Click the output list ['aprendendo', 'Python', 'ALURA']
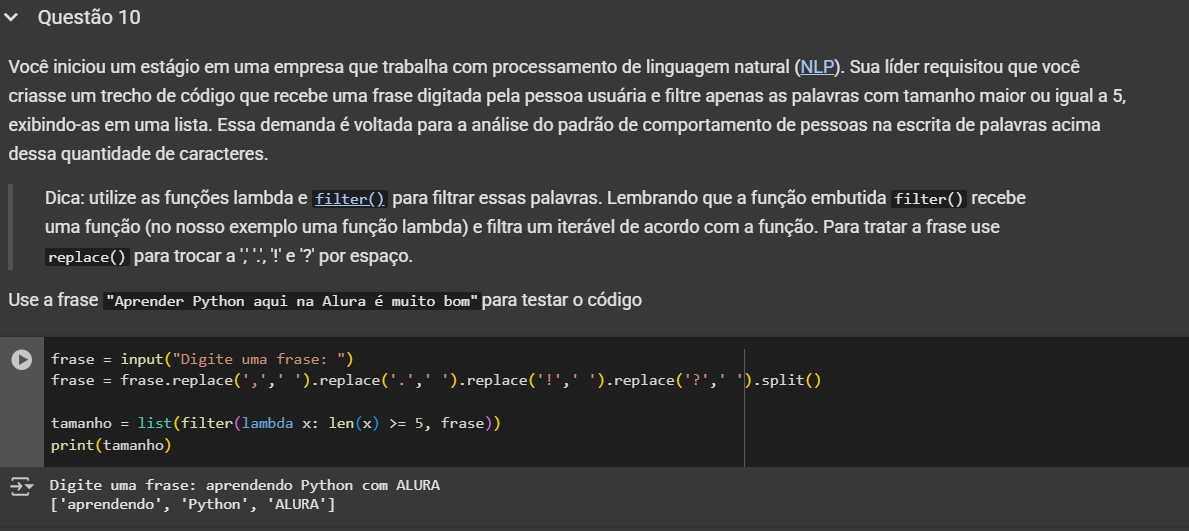Image resolution: width=1189 pixels, height=531 pixels. (x=193, y=504)
